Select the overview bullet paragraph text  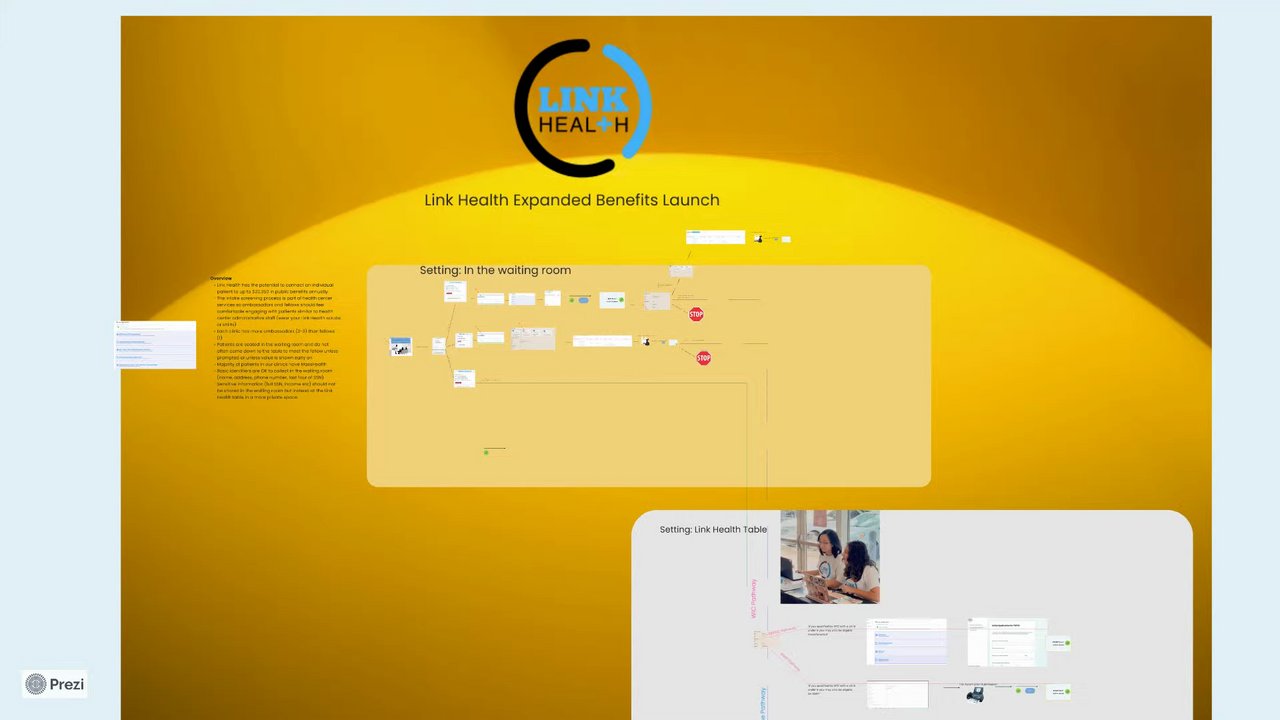[277, 341]
